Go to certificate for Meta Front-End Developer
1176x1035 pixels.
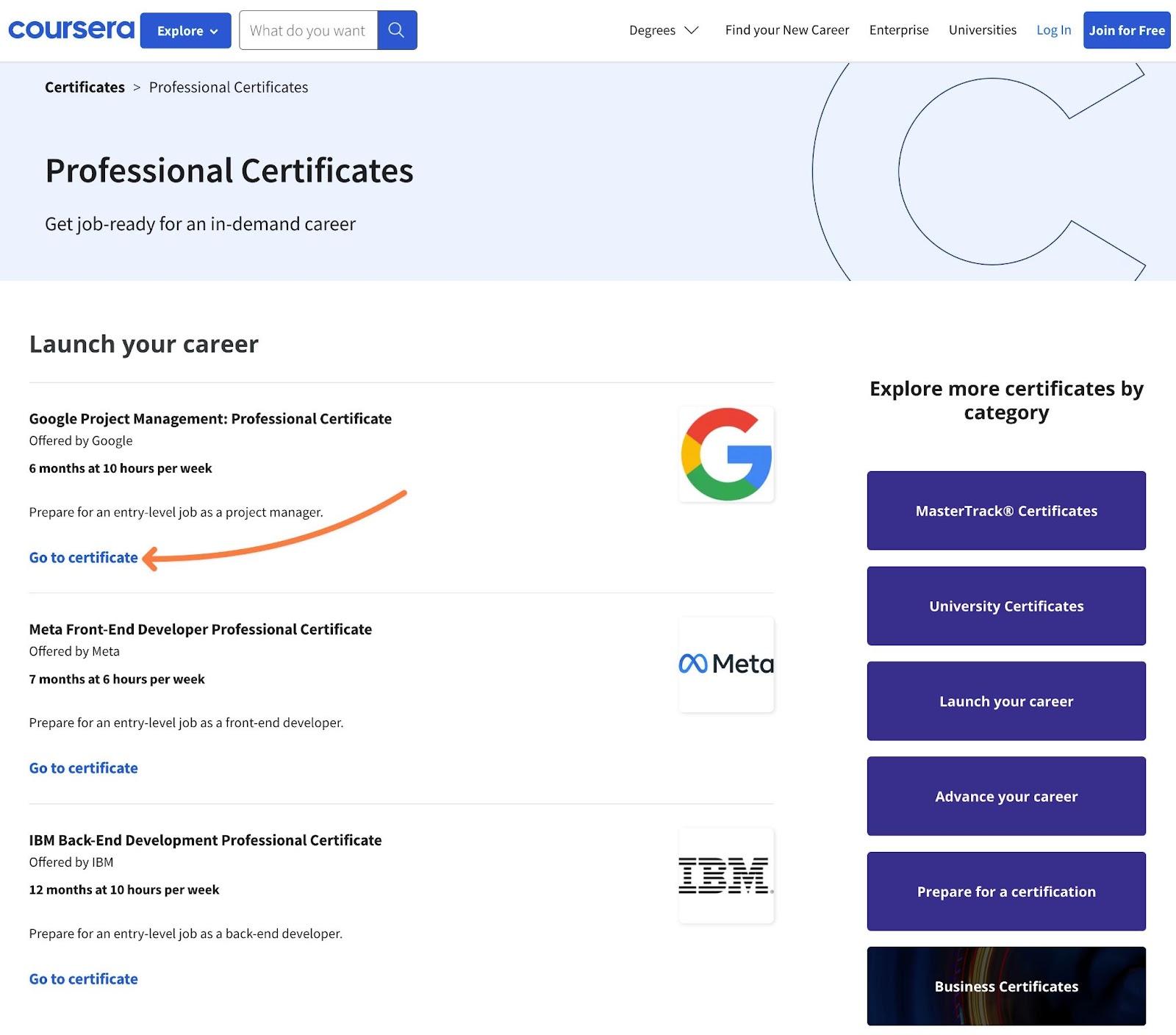(83, 767)
